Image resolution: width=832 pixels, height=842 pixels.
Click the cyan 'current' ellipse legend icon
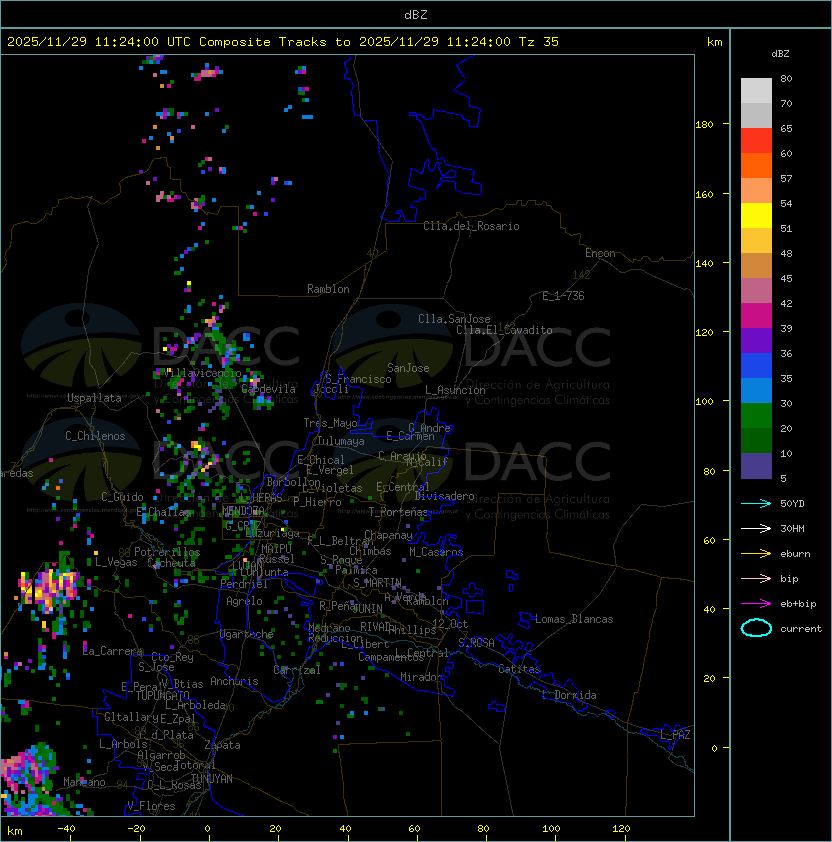[x=756, y=628]
